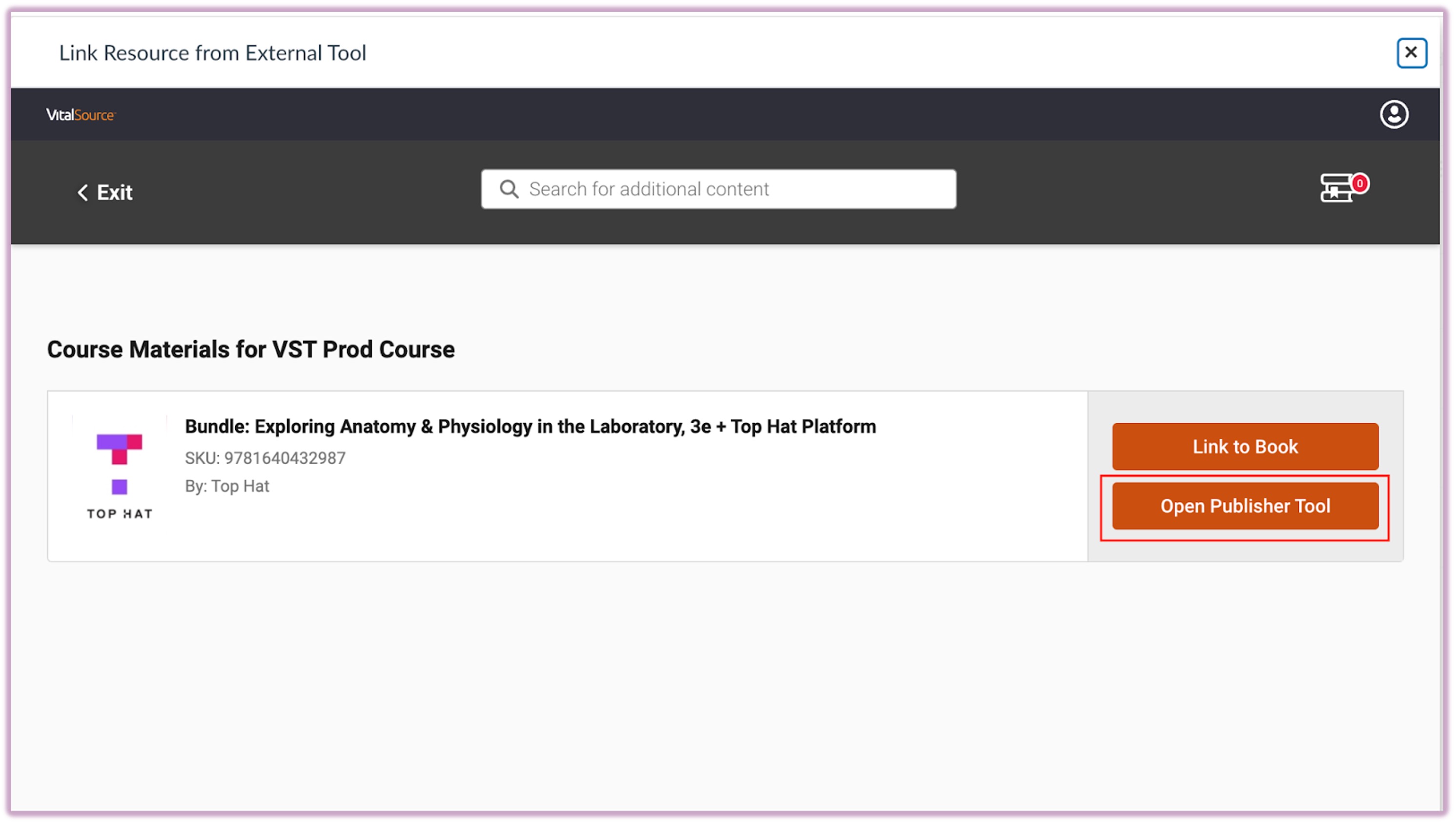This screenshot has height=823, width=1456.
Task: Click the gray action panel beside the buttons
Action: click(1245, 406)
